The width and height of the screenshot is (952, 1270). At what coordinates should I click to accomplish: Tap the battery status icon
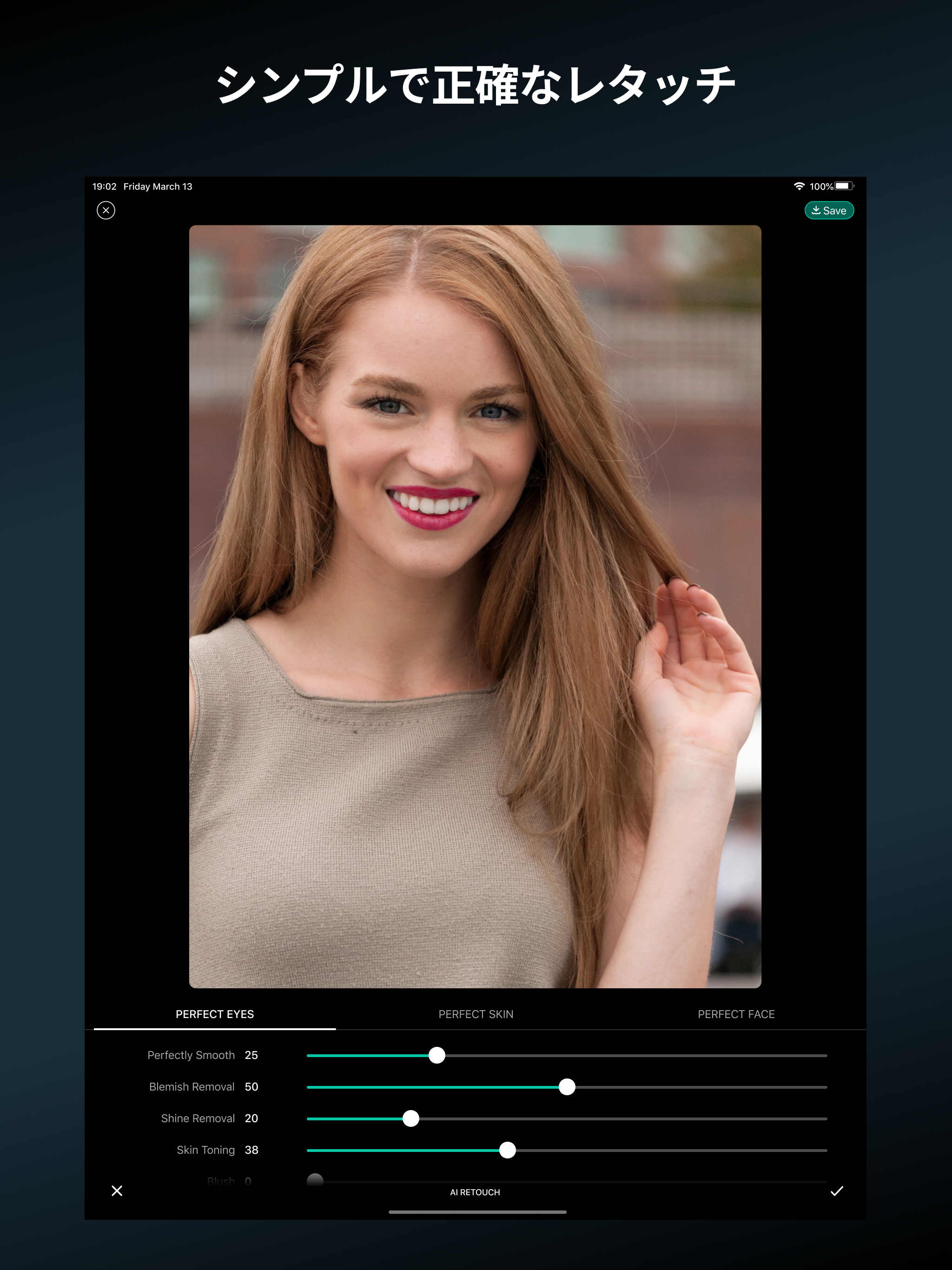click(x=844, y=186)
